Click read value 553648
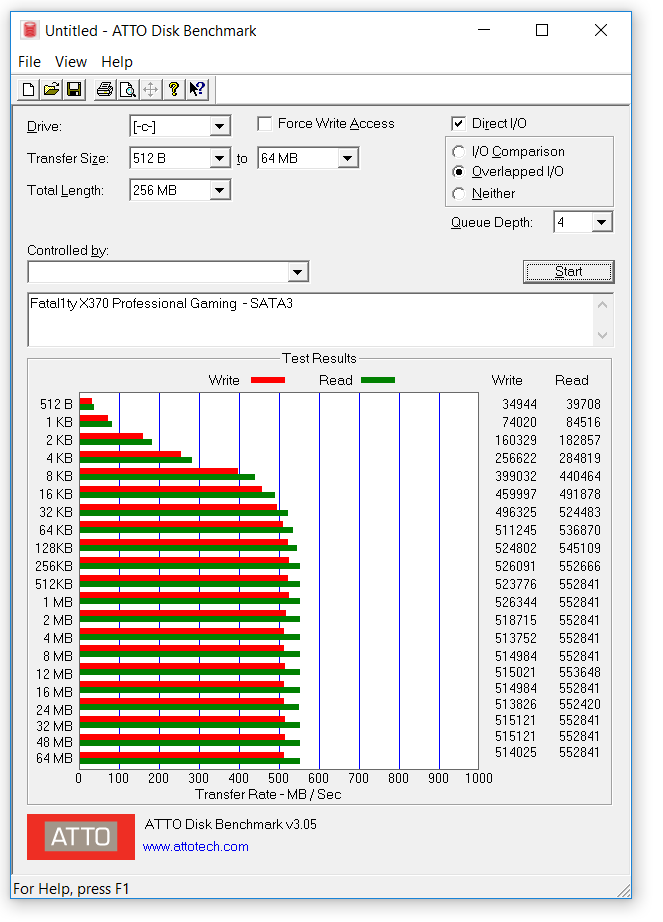This screenshot has width=663, height=922. (x=580, y=672)
